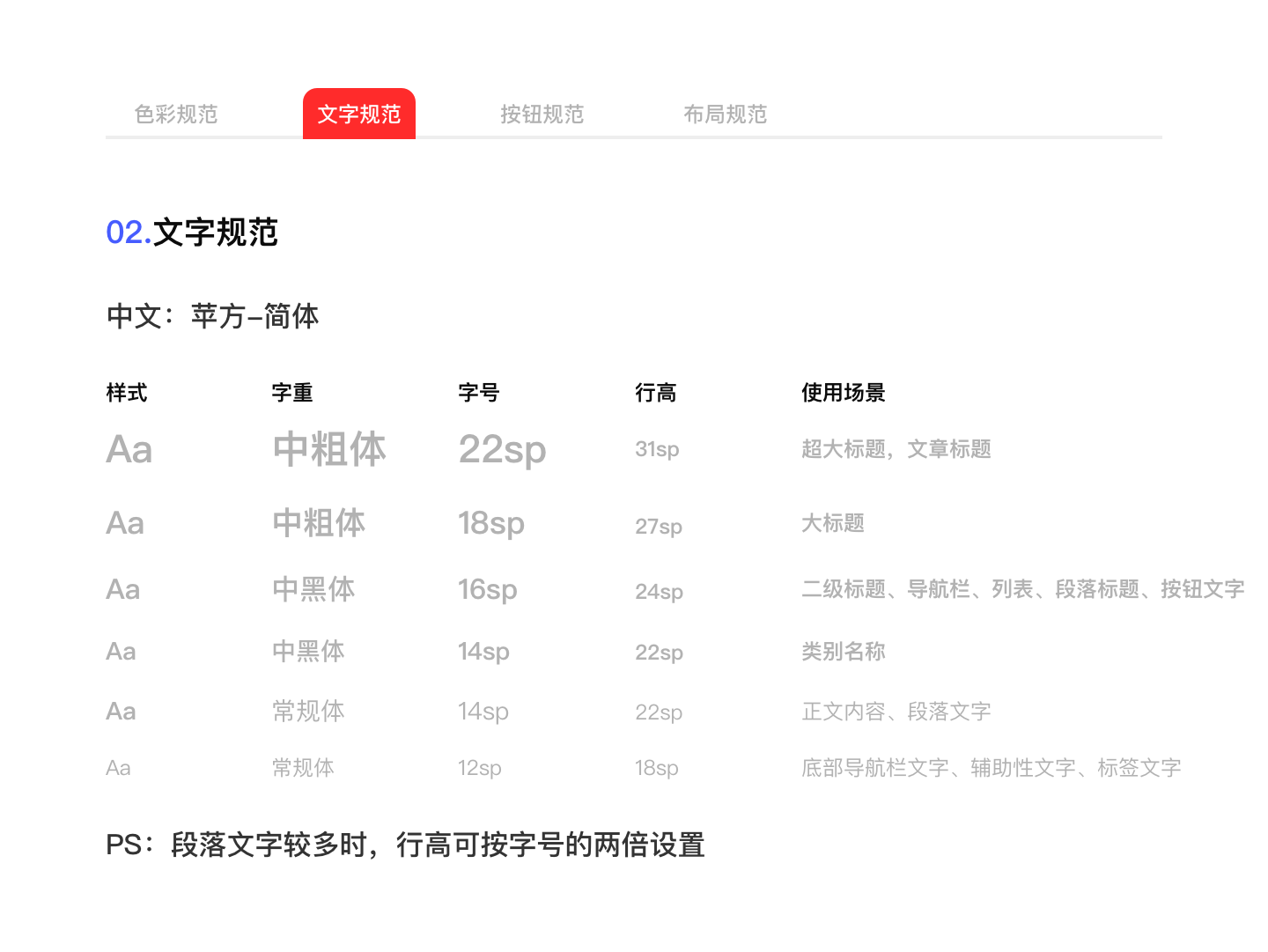Select the 31sp line height value
The image size is (1268, 952).
click(657, 449)
